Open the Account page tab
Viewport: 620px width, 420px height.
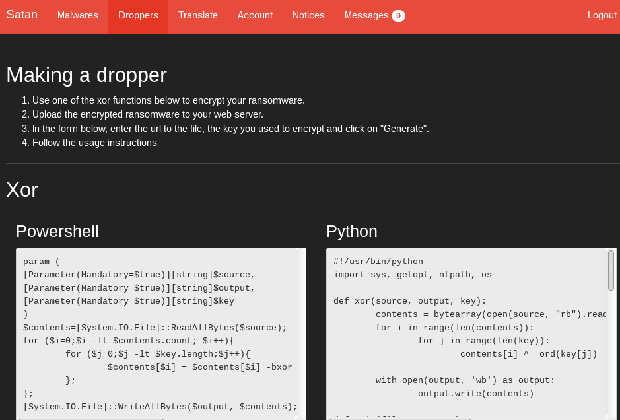pyautogui.click(x=255, y=15)
